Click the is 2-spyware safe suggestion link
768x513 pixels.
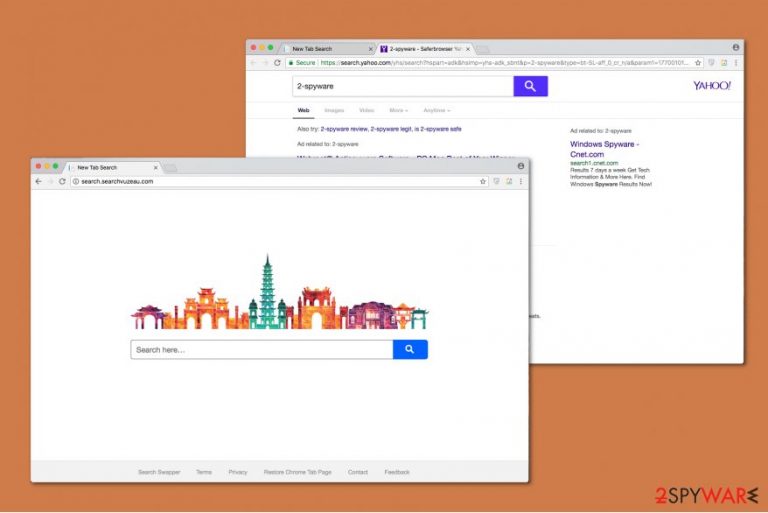pyautogui.click(x=438, y=129)
